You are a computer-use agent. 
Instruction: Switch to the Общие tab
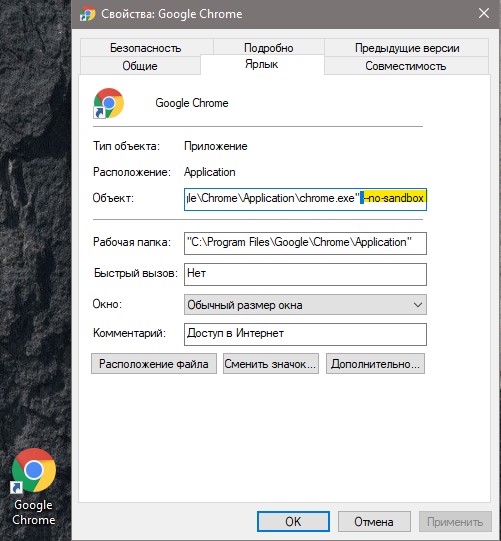coord(140,66)
